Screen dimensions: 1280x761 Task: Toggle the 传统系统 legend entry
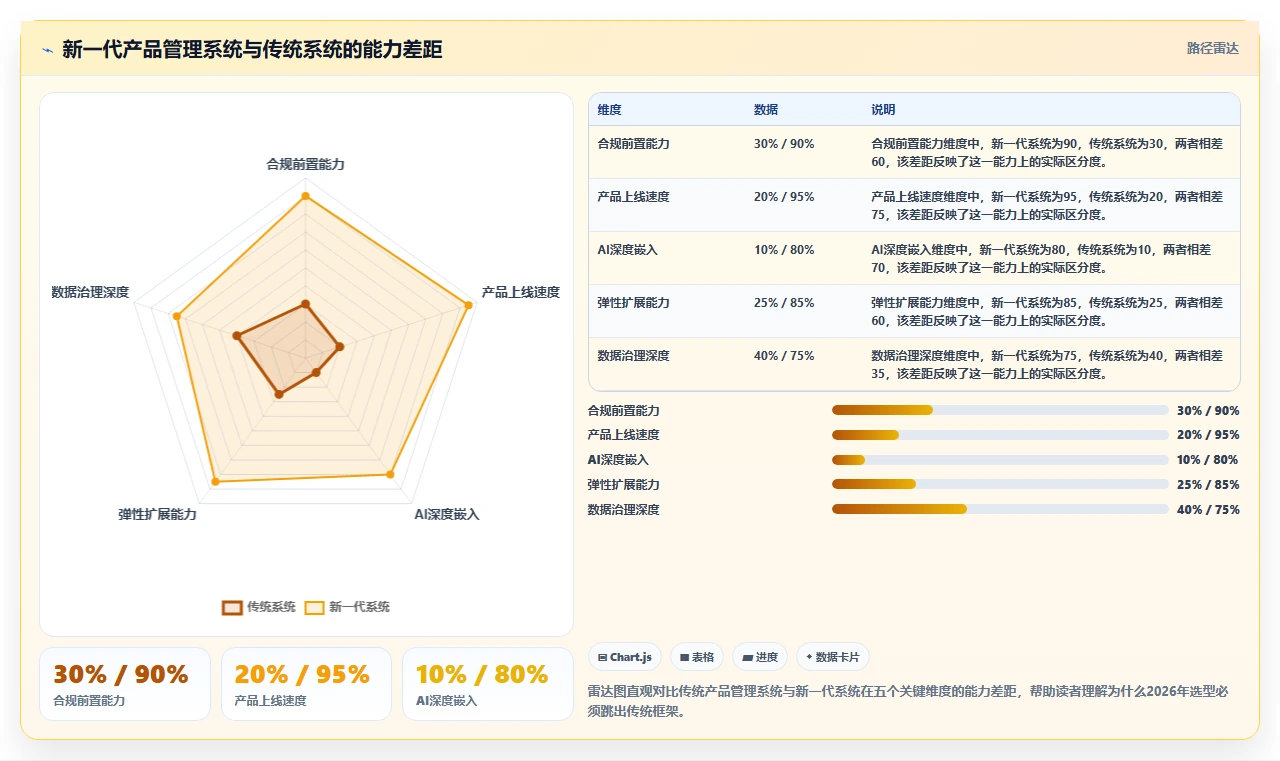pos(259,607)
